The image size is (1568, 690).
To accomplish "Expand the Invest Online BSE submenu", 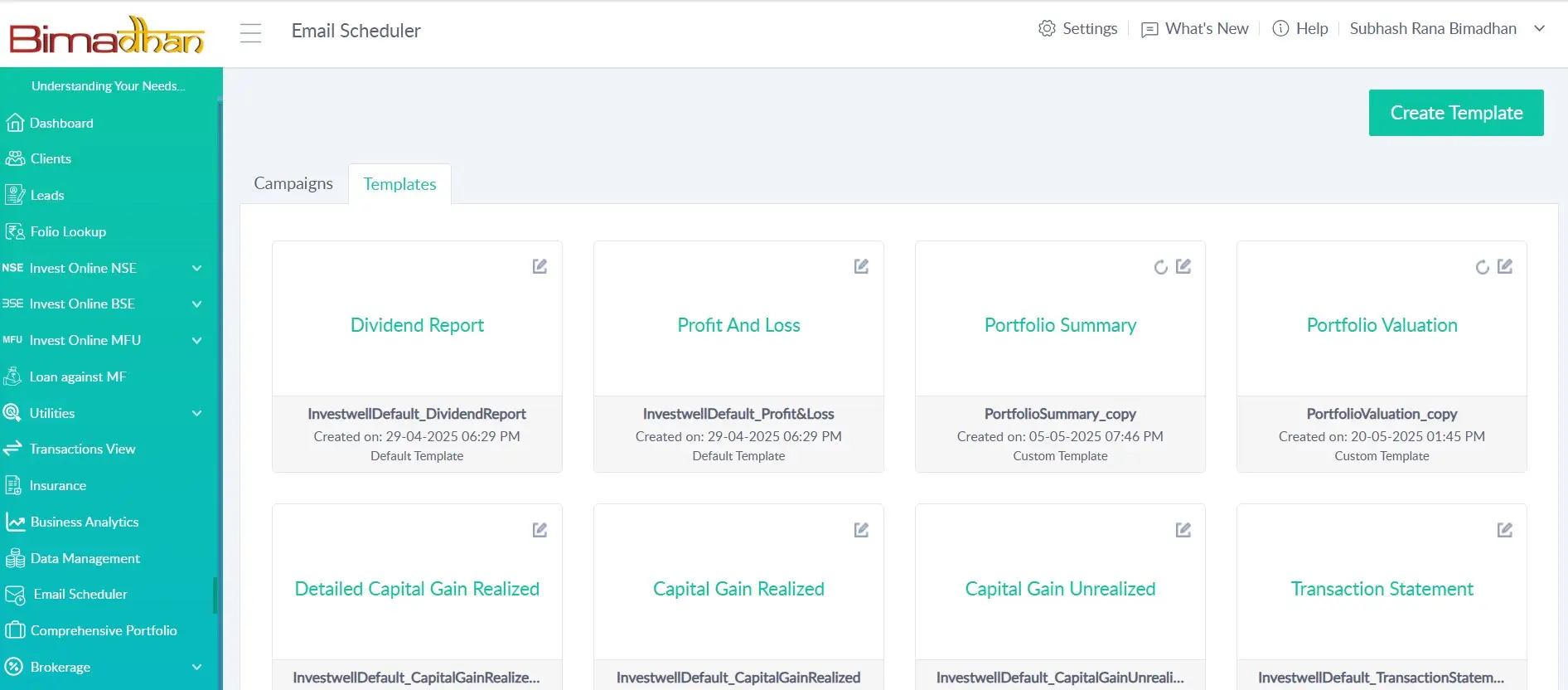I will click(x=196, y=304).
